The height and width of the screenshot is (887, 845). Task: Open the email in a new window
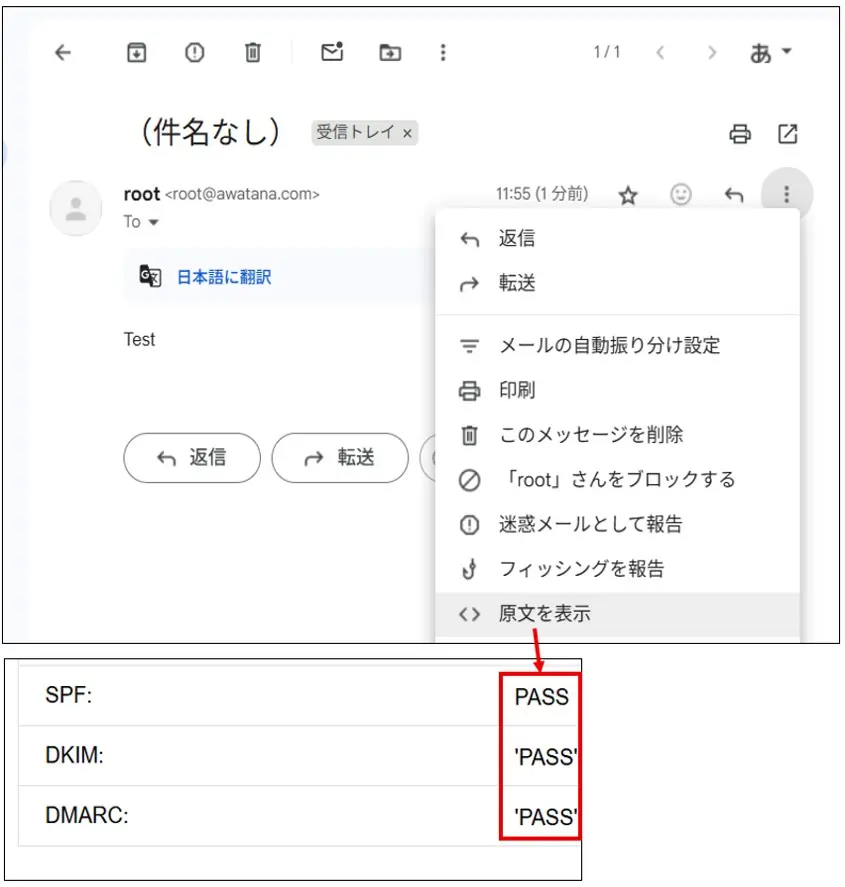click(x=788, y=134)
